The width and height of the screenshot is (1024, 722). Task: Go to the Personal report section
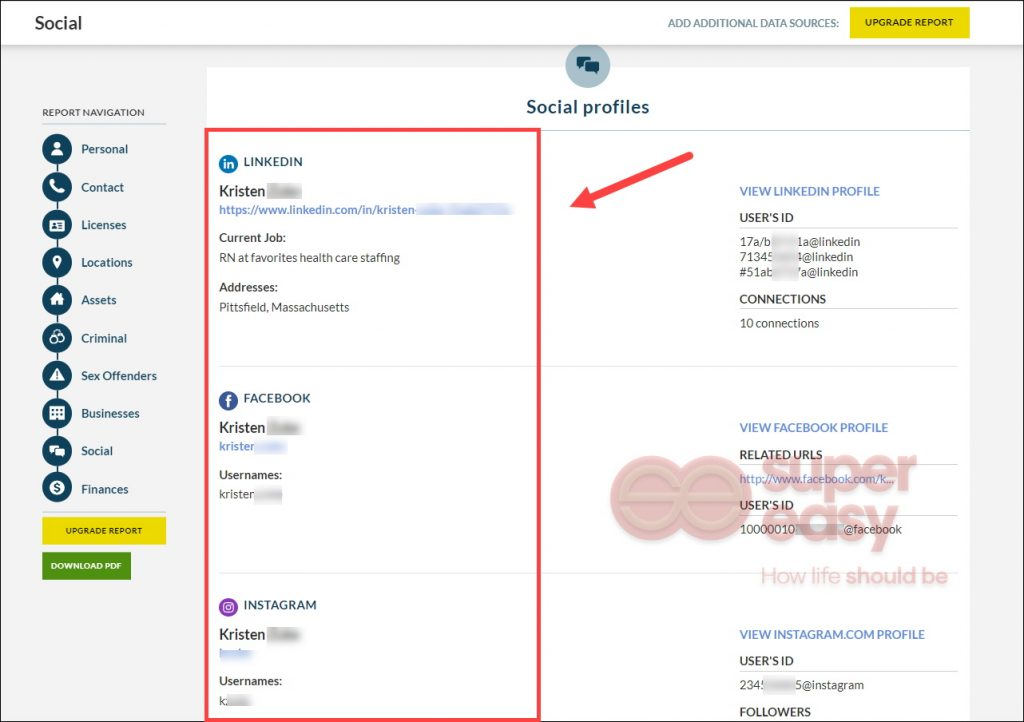click(104, 149)
